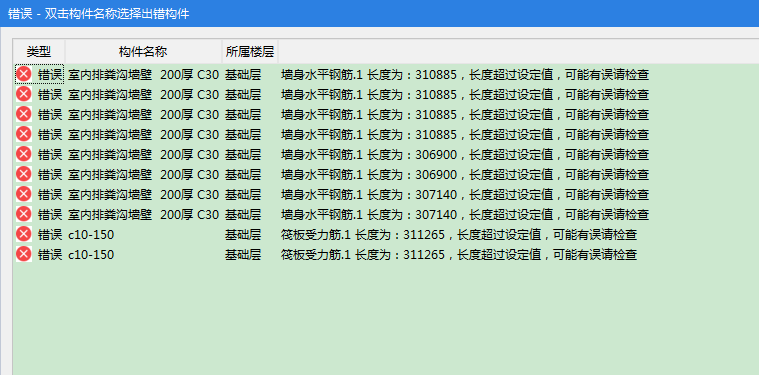Click the upper 筏板受力筋.1 长度为：311265 message

(x=459, y=235)
